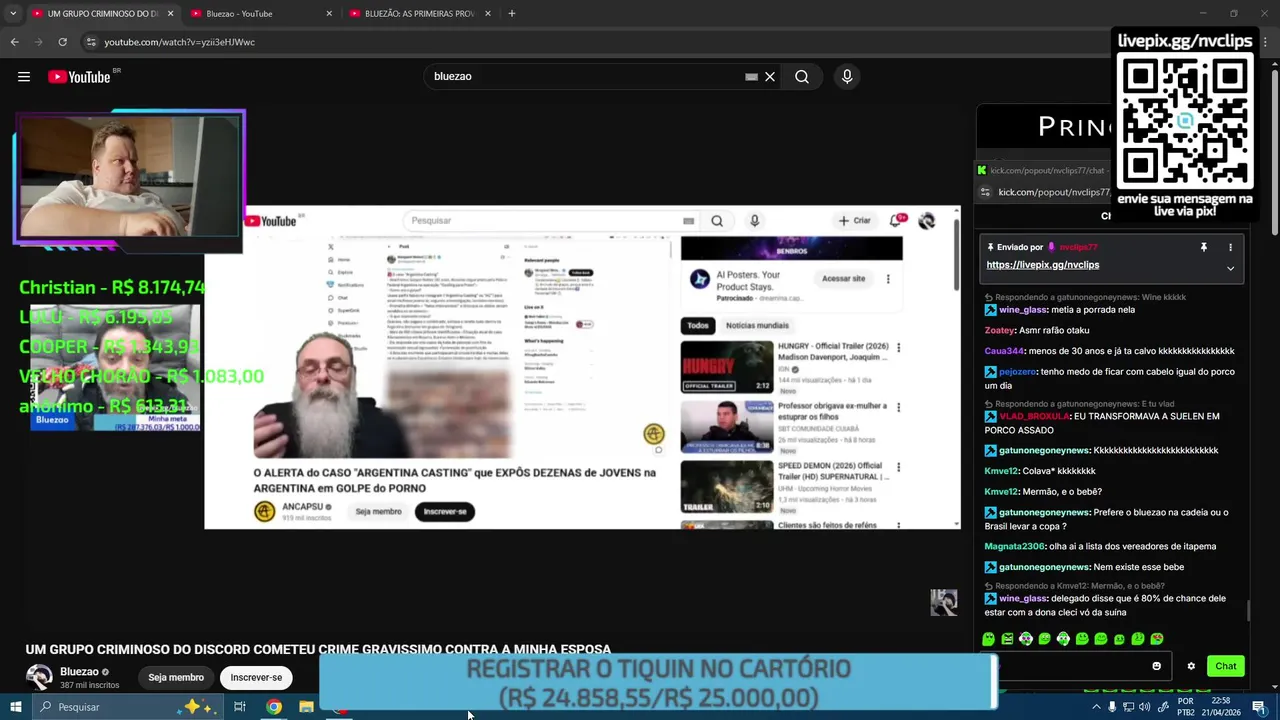Screen dimensions: 1280x720
Task: Open the on-screen keyboard in search box
Action: coord(751,77)
